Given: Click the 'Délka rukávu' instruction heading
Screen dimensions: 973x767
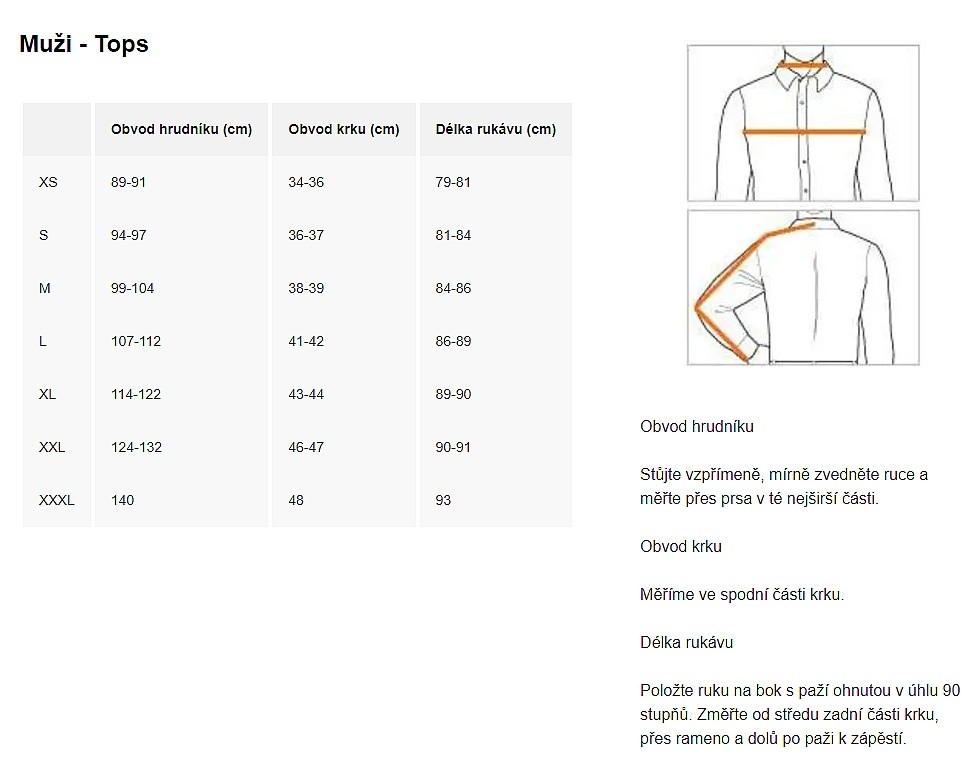Looking at the screenshot, I should tap(686, 642).
